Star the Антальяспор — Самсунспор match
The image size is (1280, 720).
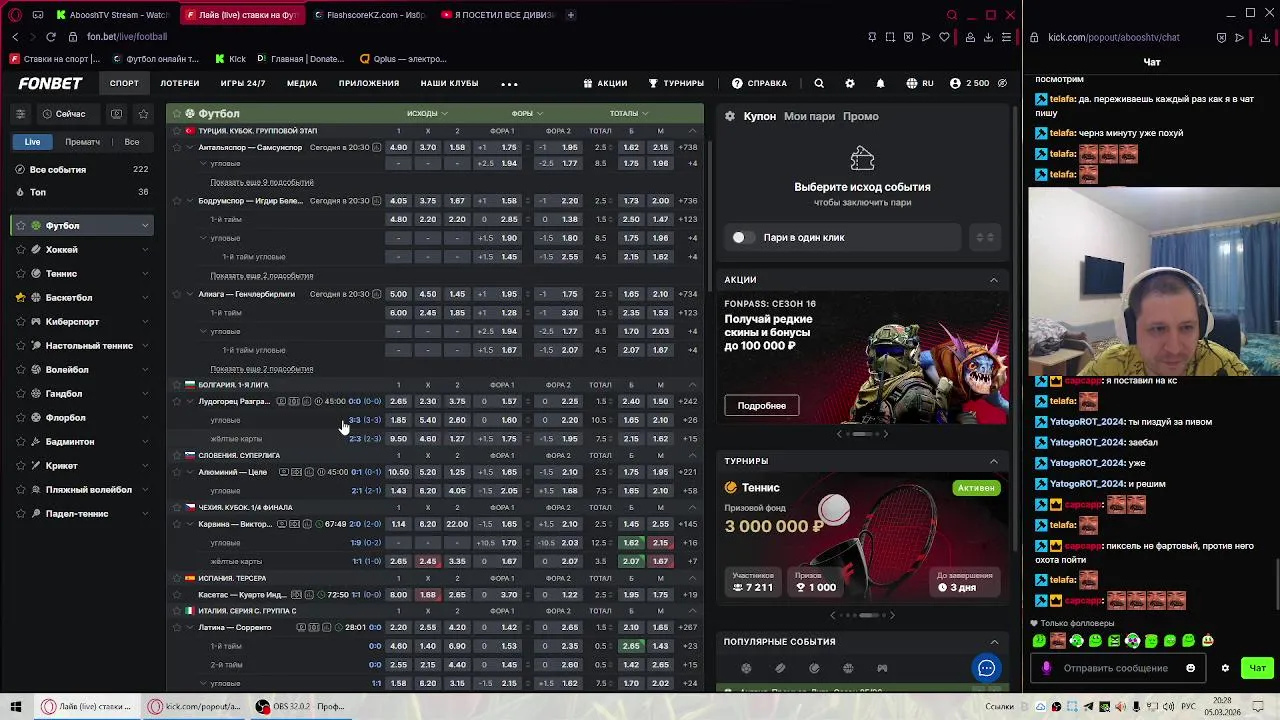coord(176,147)
